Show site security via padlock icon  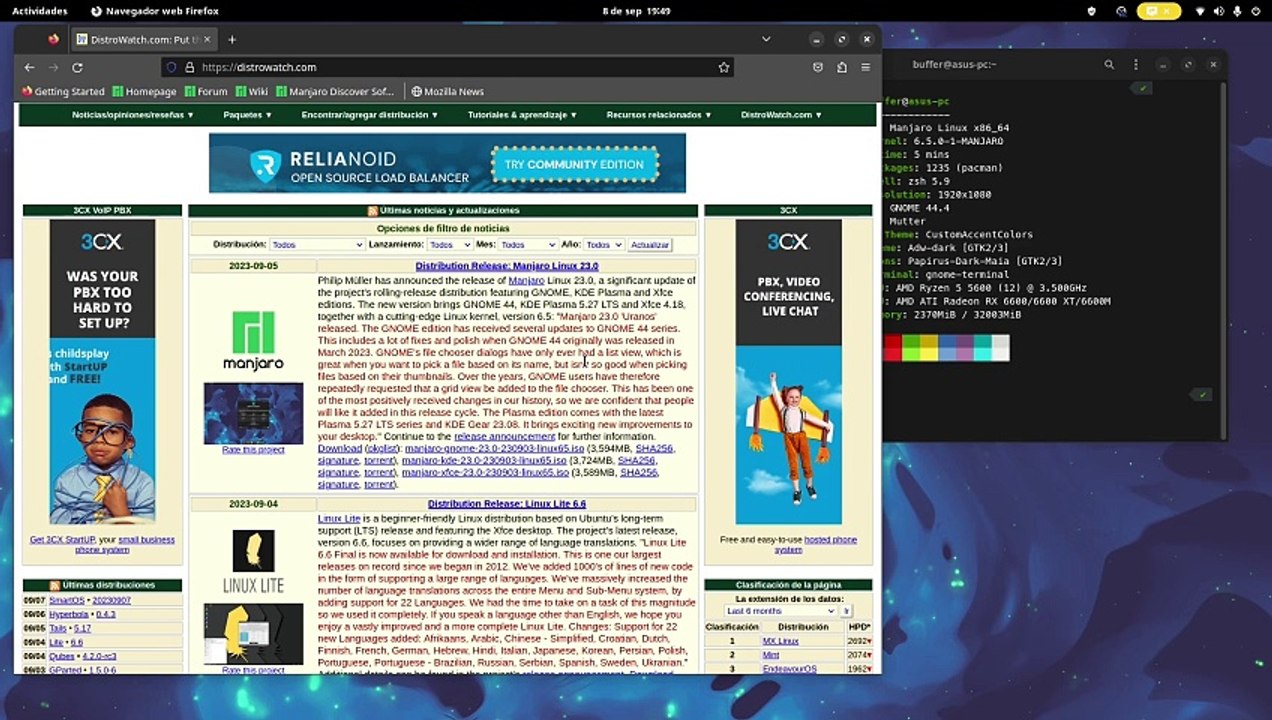point(189,67)
